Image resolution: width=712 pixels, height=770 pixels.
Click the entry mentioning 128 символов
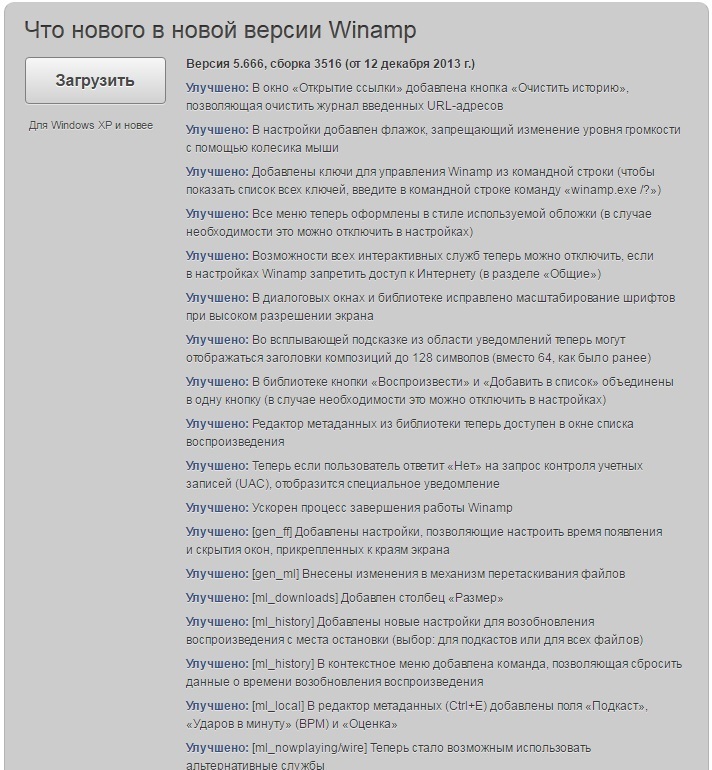(x=418, y=349)
